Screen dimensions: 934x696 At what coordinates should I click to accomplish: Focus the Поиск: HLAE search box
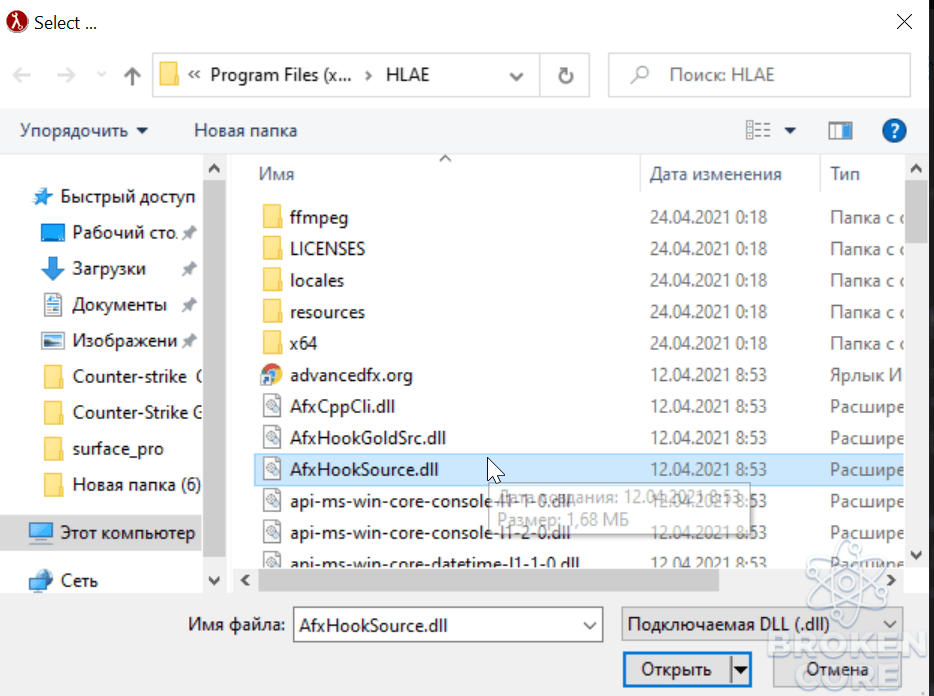pyautogui.click(x=759, y=75)
